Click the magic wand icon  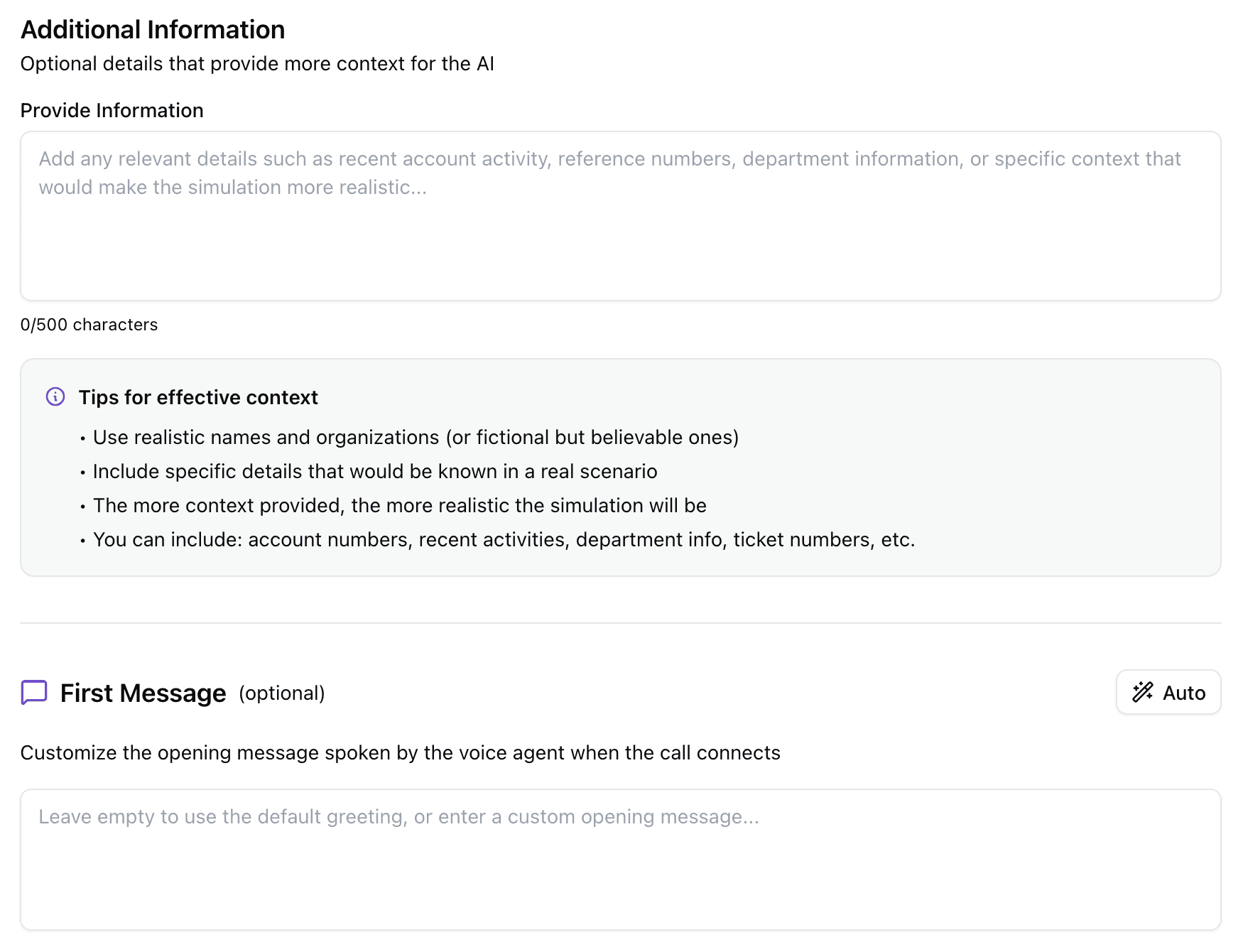1142,692
